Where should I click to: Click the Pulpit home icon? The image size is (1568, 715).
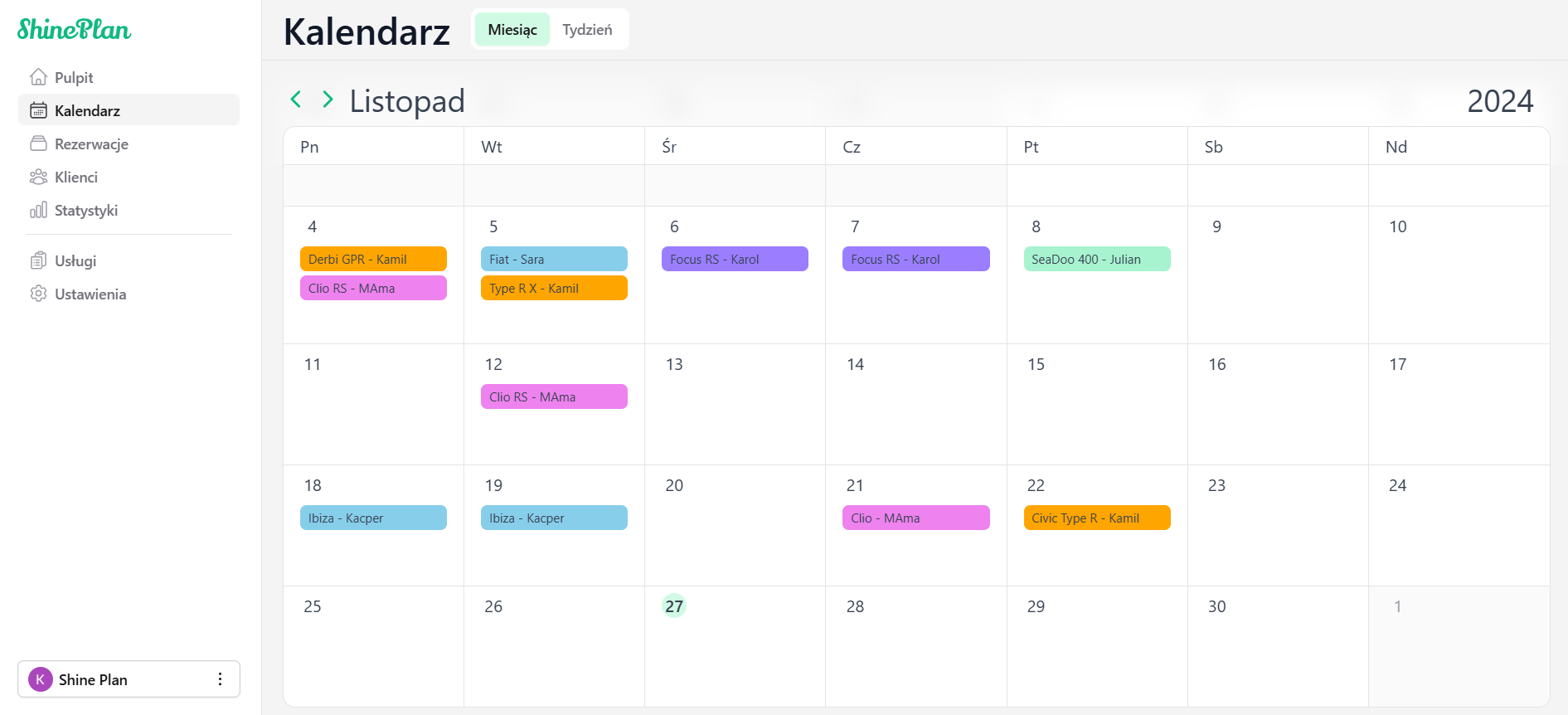[x=38, y=77]
